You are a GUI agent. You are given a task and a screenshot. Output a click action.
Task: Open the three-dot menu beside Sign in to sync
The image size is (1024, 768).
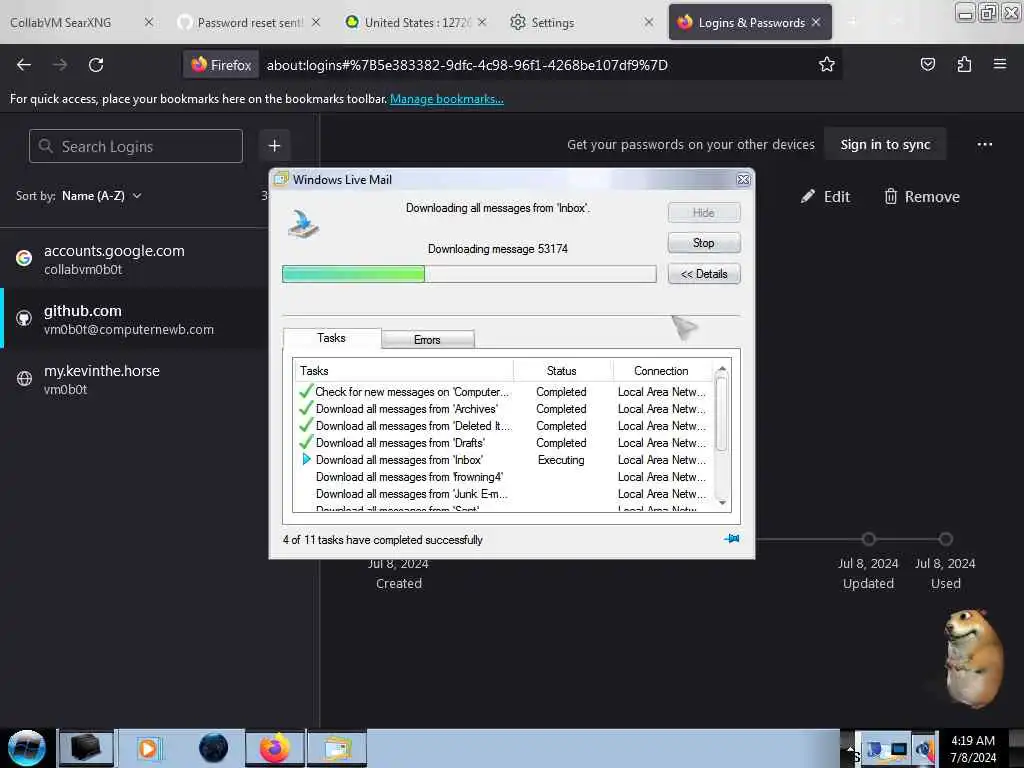(x=985, y=144)
